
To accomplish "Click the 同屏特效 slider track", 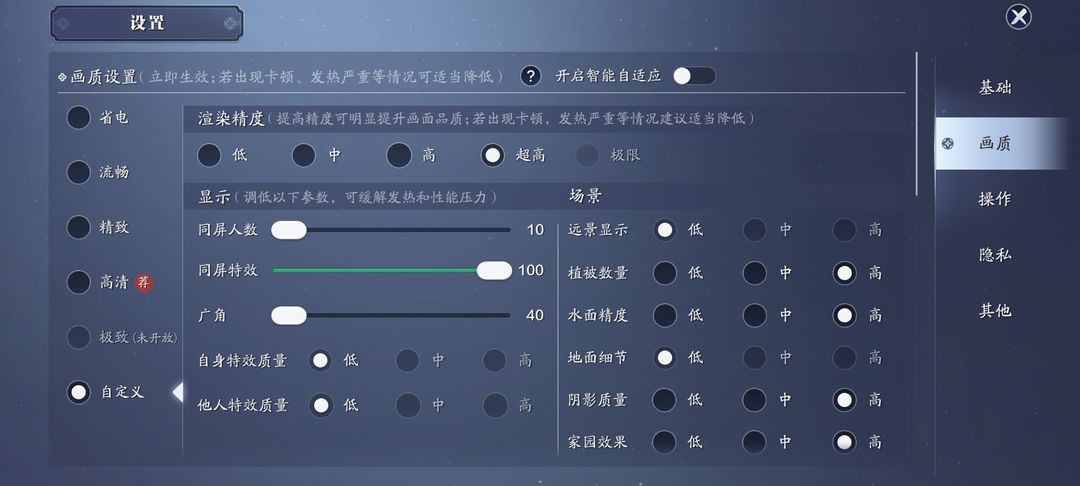I will (x=392, y=271).
